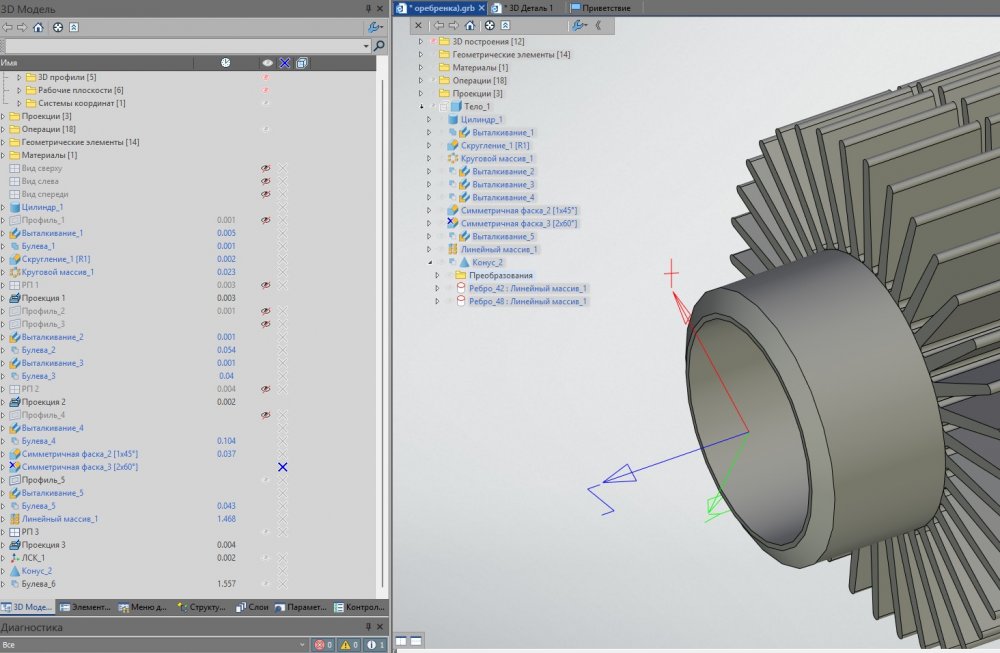
Task: Open wrench options in floating tree toolbar
Action: click(579, 26)
